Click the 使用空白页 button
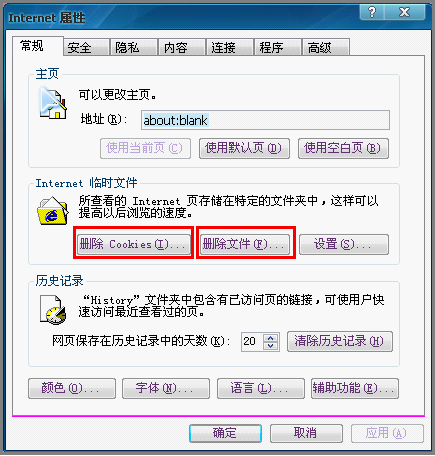Screen dimensions: 435x456 pyautogui.click(x=343, y=148)
